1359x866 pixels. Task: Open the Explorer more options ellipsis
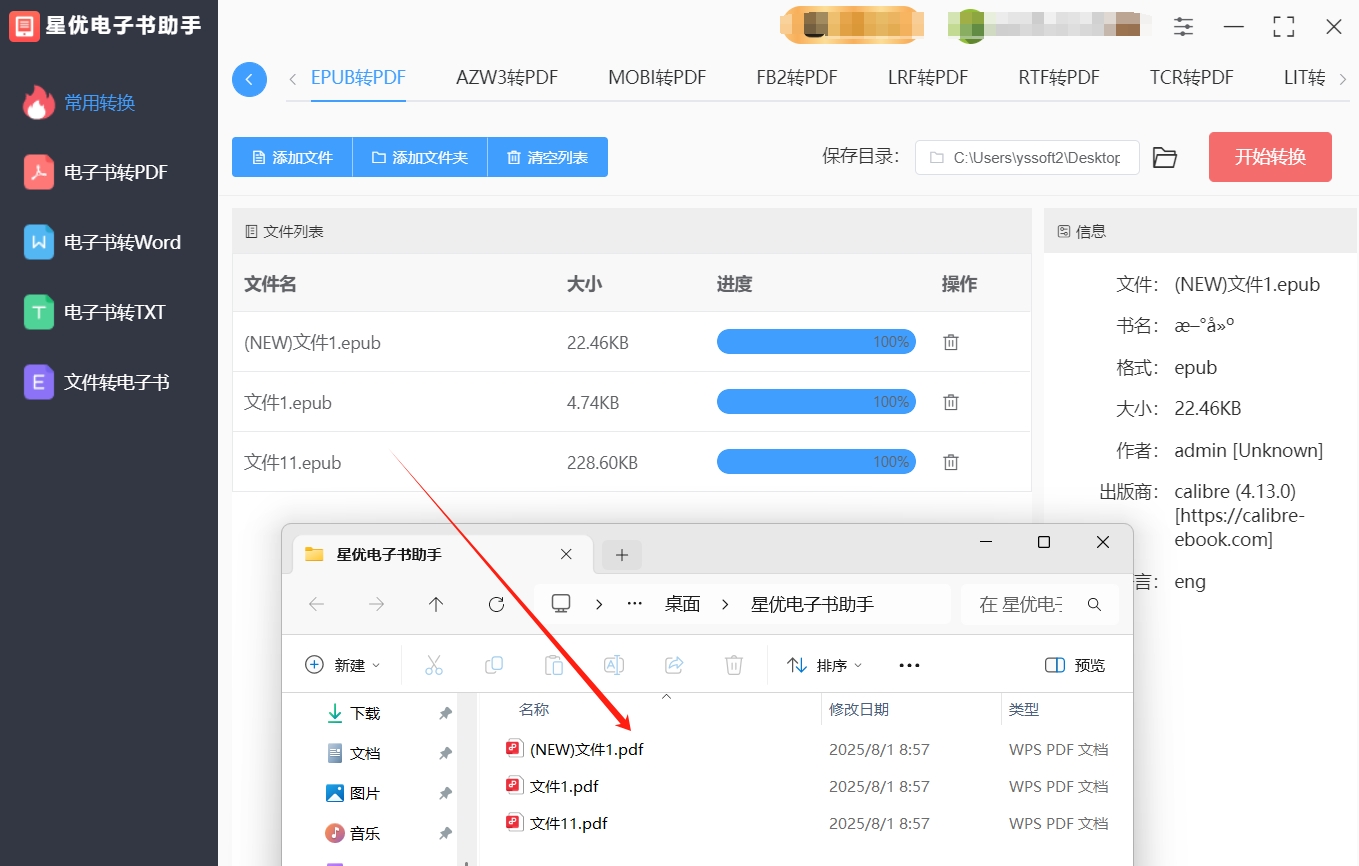point(909,665)
